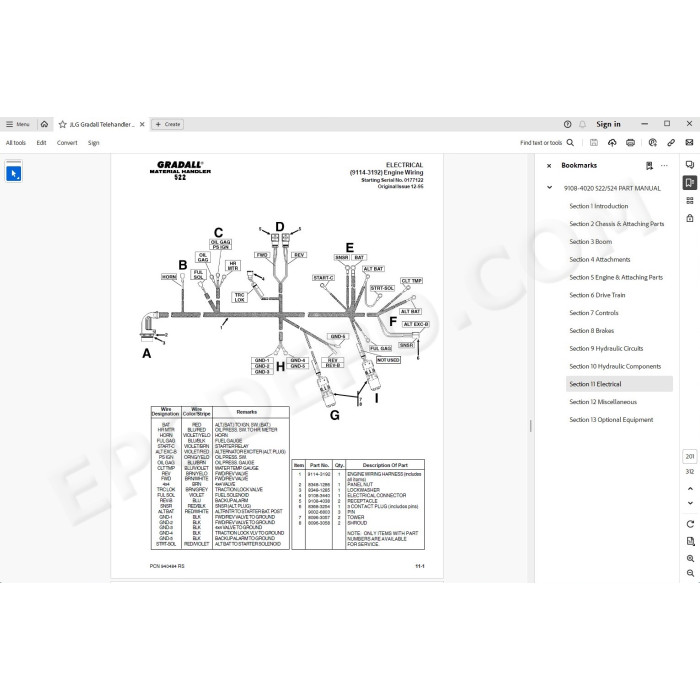Click Find text or tools search

(x=547, y=143)
